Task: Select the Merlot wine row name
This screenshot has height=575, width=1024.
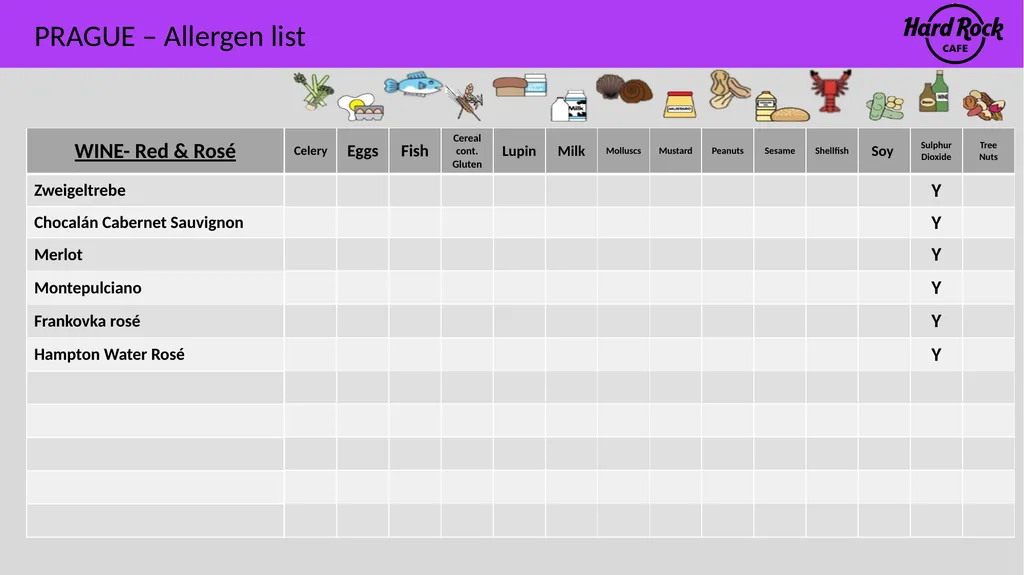Action: pyautogui.click(x=58, y=255)
